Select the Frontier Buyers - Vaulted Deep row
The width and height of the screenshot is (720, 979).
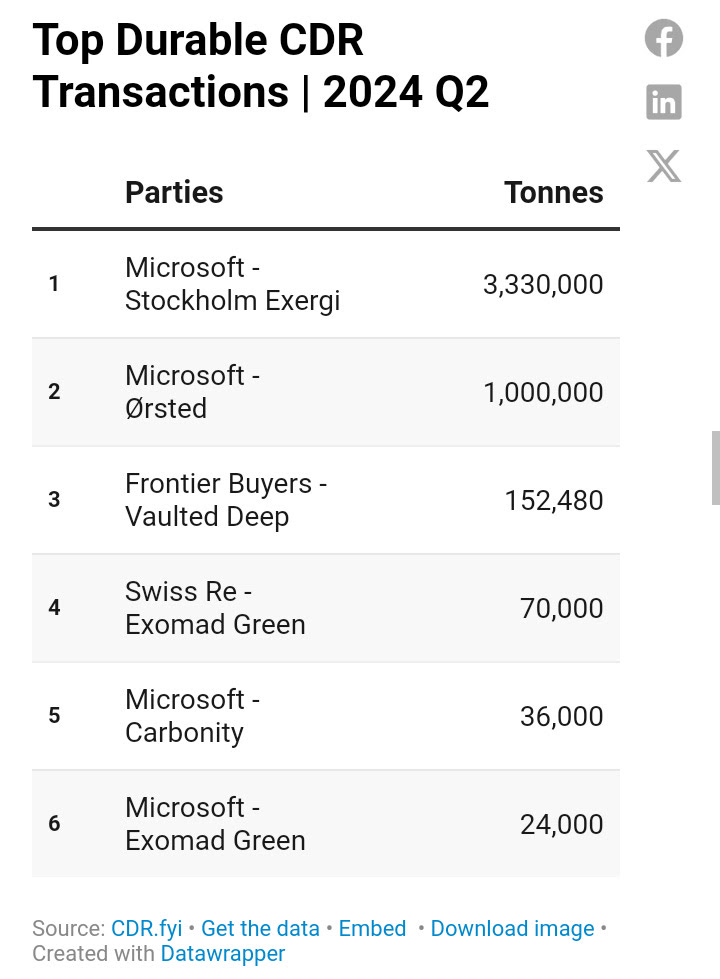click(326, 500)
